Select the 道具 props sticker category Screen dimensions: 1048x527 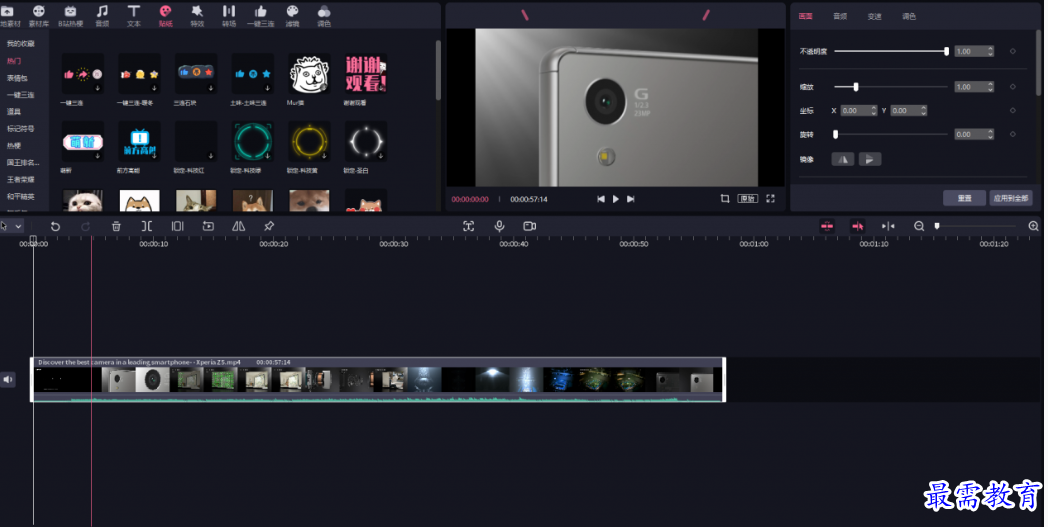[x=13, y=112]
